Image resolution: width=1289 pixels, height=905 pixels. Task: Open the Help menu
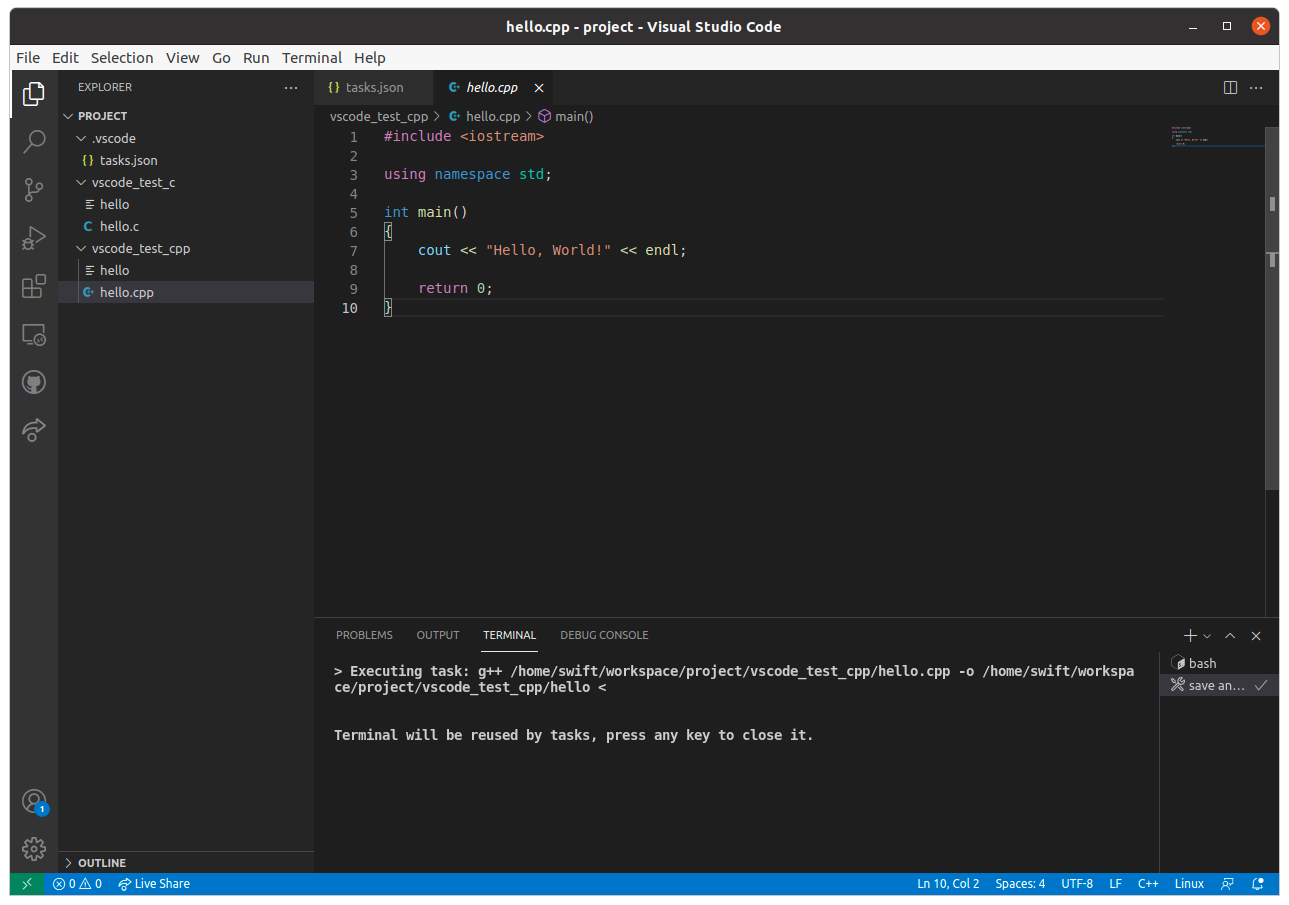click(370, 58)
